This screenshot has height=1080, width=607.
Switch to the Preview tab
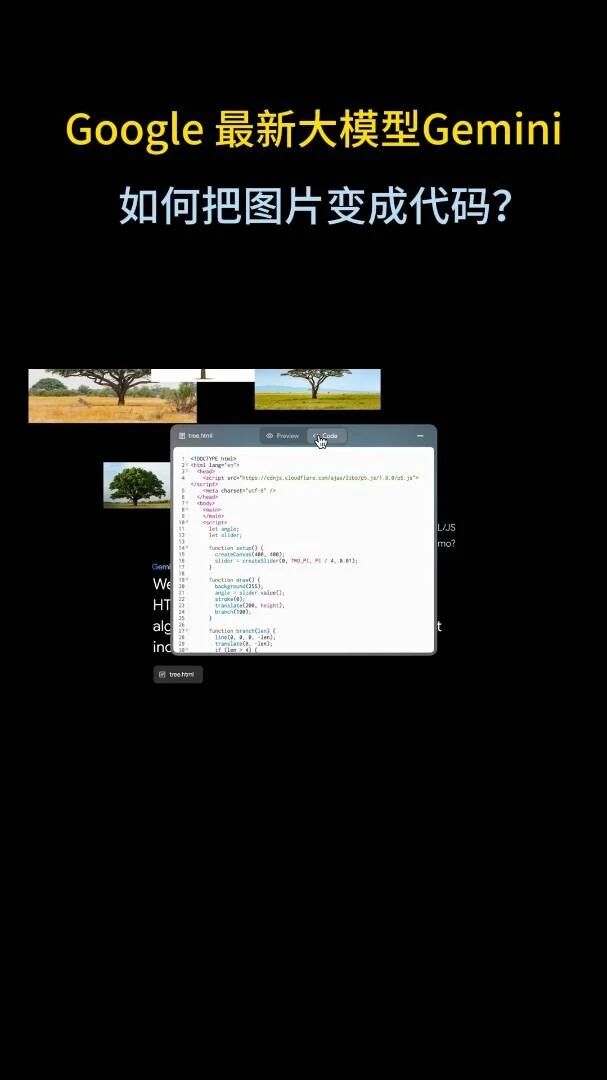pyautogui.click(x=282, y=436)
